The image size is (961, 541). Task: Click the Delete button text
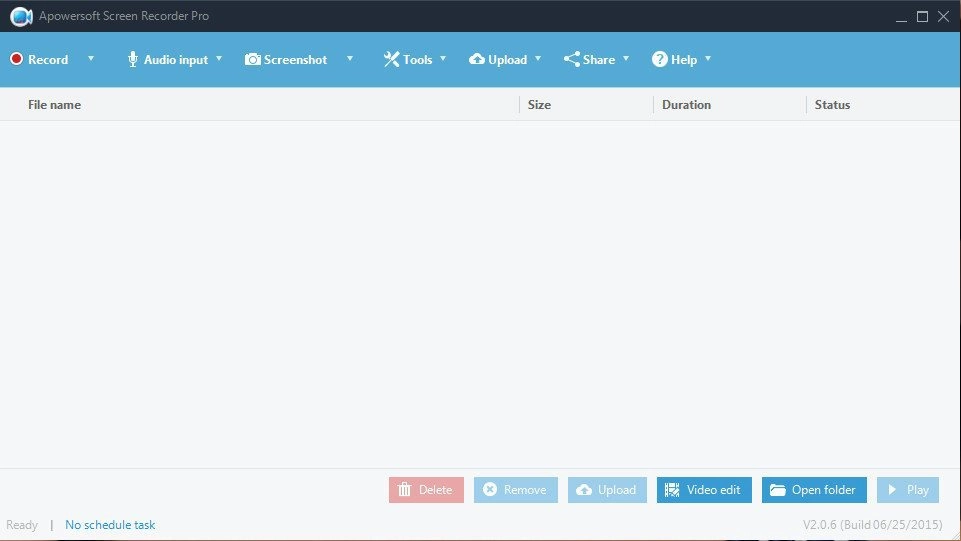tap(436, 490)
